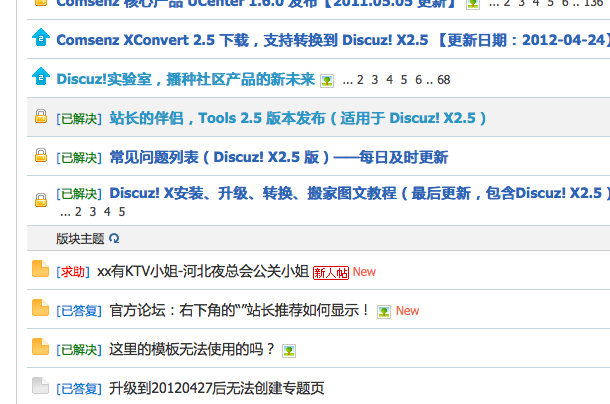
Task: Go to page 3 of Discuz! X安装 tutorial
Action: pos(93,212)
